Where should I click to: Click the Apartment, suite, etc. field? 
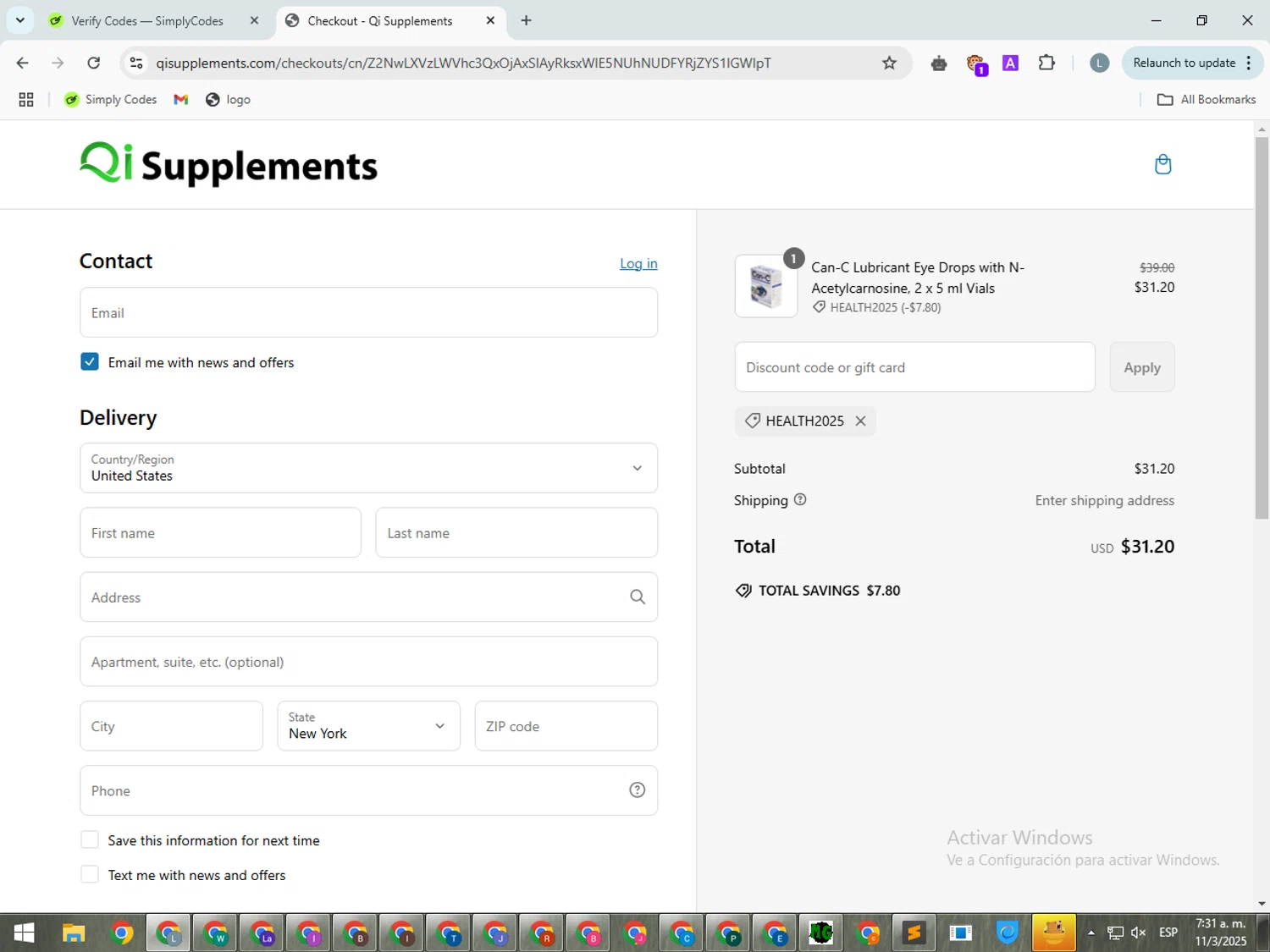(368, 662)
